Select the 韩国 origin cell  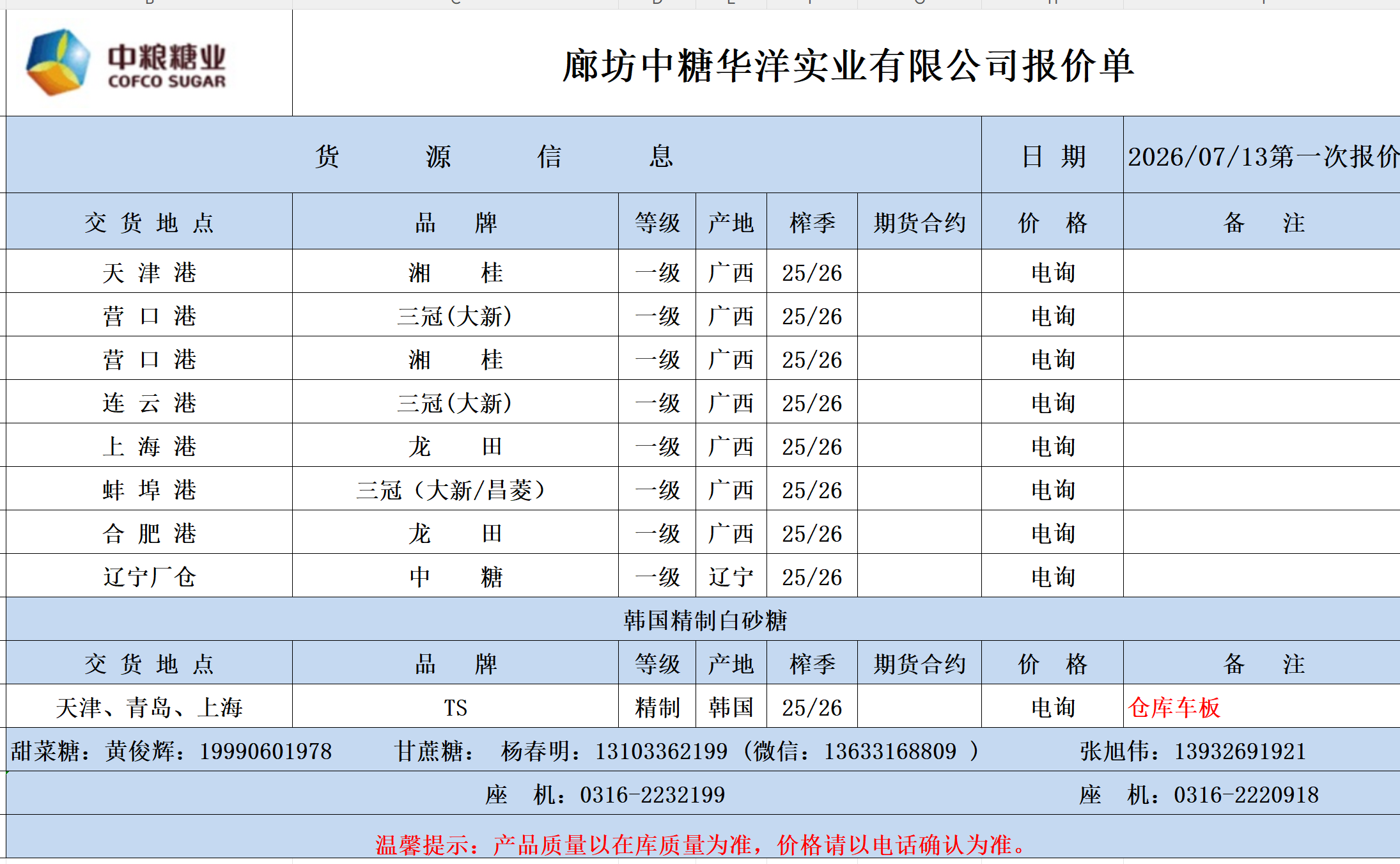pyautogui.click(x=731, y=707)
